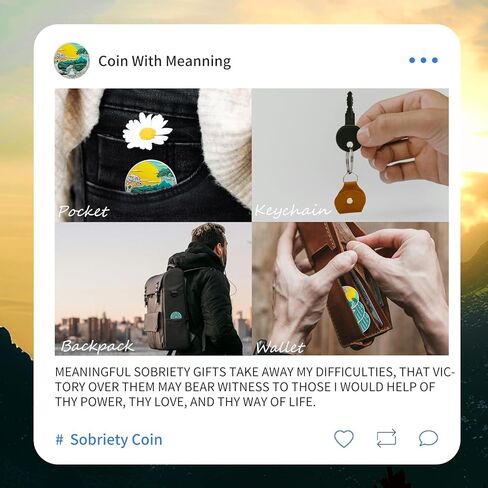Click the Pocket handwritten label
Viewport: 488px width, 488px height.
coord(83,212)
